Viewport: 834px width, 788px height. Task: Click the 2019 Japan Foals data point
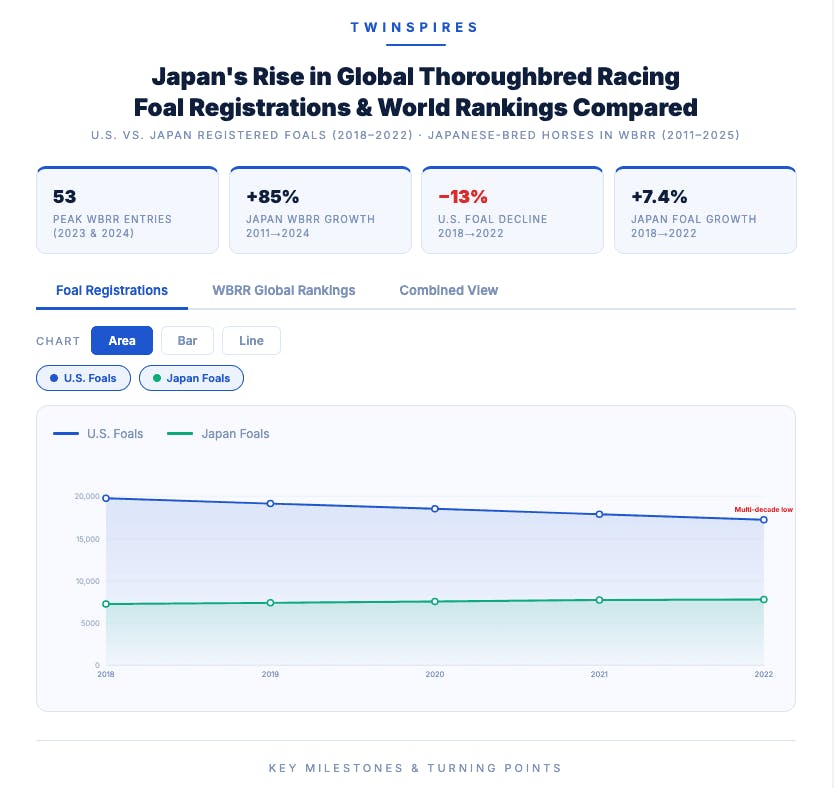pos(270,603)
